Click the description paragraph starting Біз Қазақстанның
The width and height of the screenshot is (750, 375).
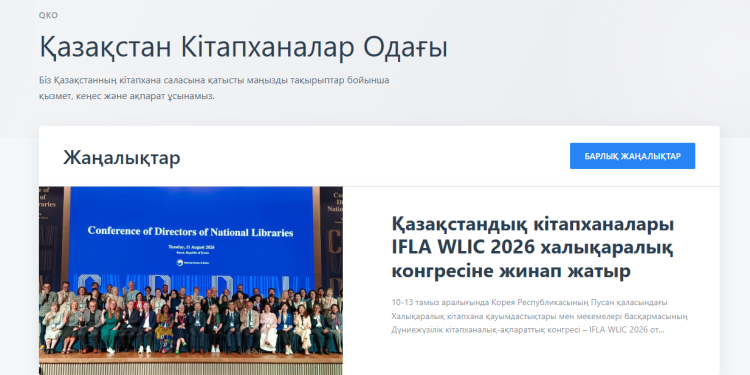pyautogui.click(x=214, y=88)
